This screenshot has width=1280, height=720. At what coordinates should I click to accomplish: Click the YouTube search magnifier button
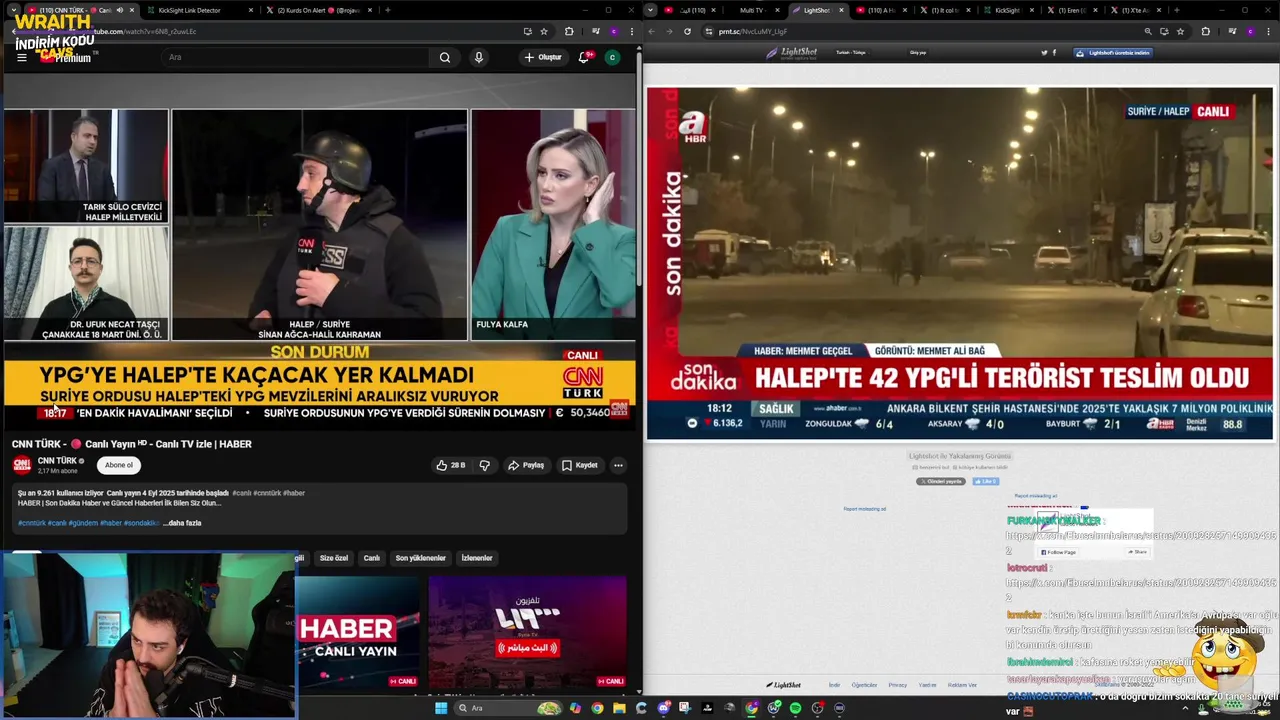pyautogui.click(x=445, y=57)
